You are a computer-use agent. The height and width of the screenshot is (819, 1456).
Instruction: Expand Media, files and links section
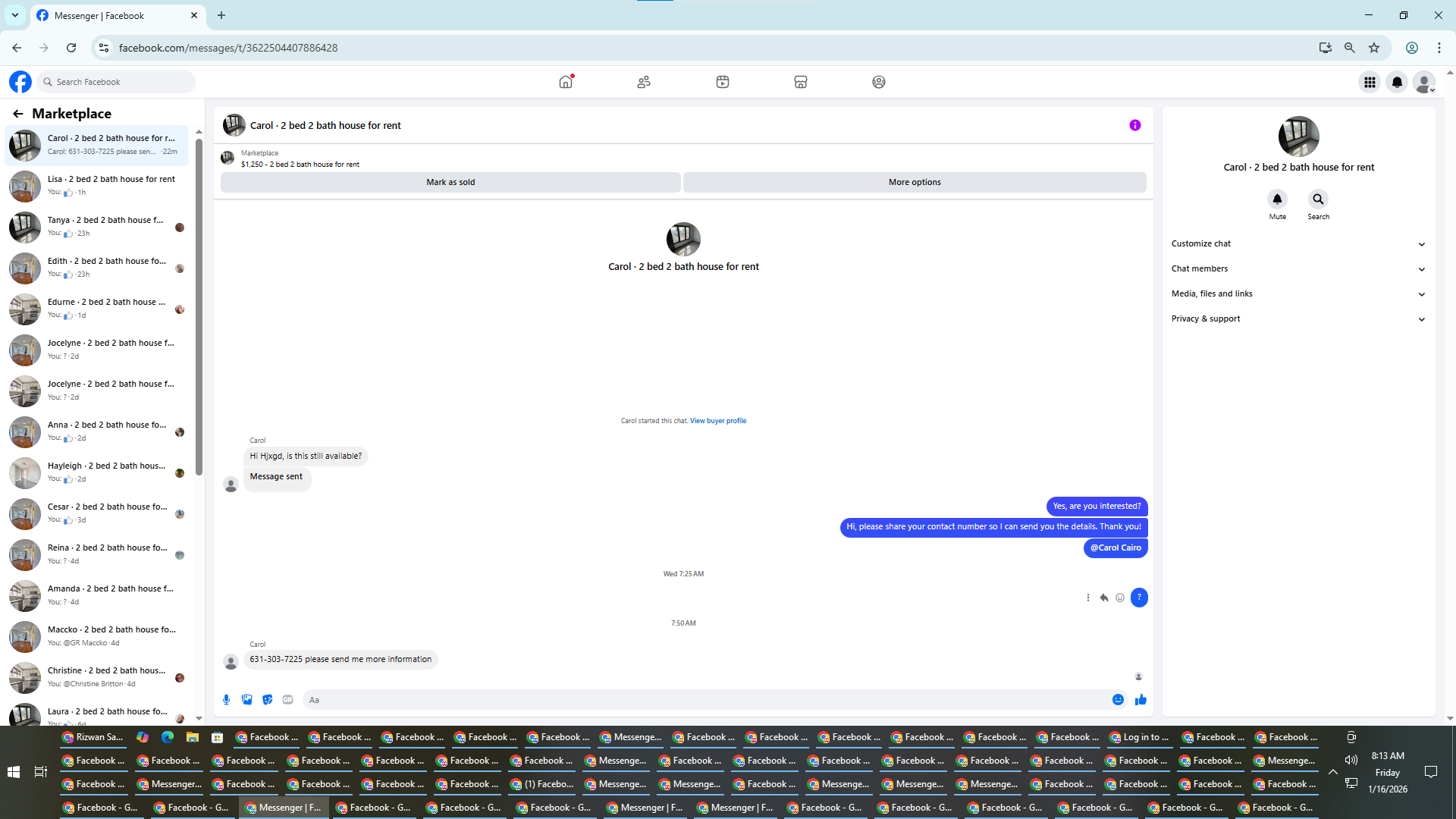(x=1298, y=293)
